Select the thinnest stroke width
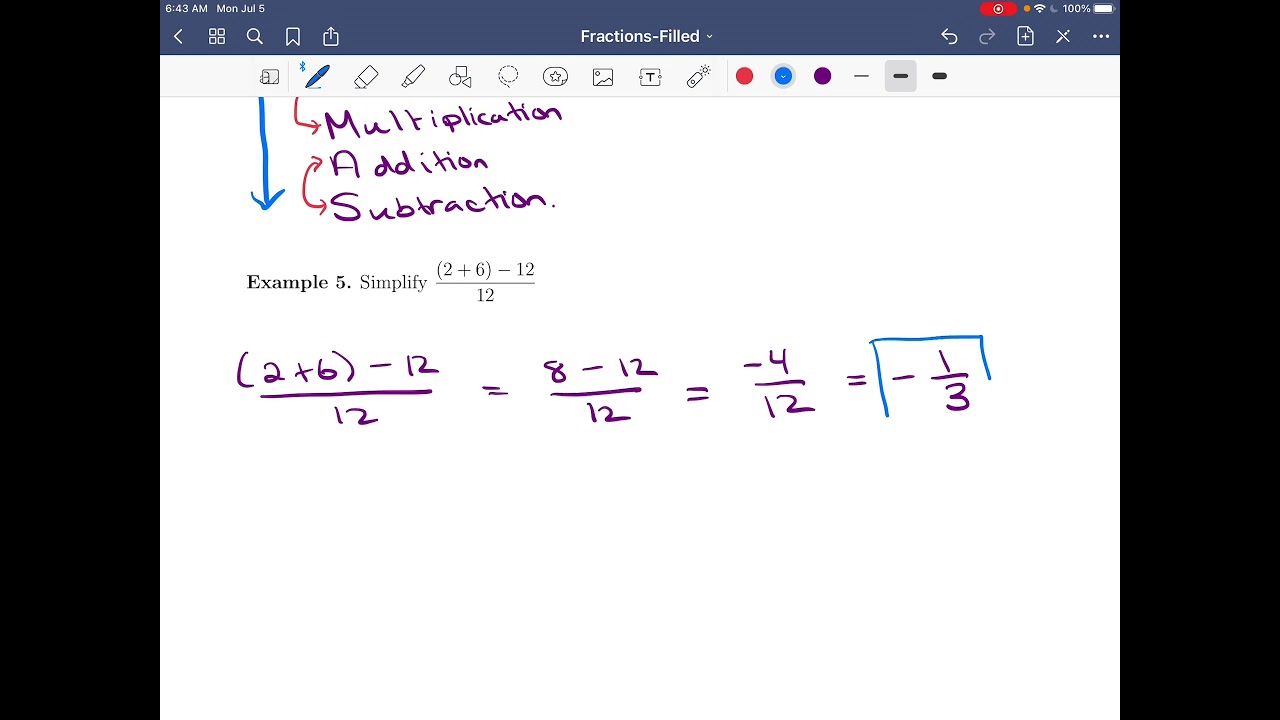1280x720 pixels. pyautogui.click(x=861, y=76)
